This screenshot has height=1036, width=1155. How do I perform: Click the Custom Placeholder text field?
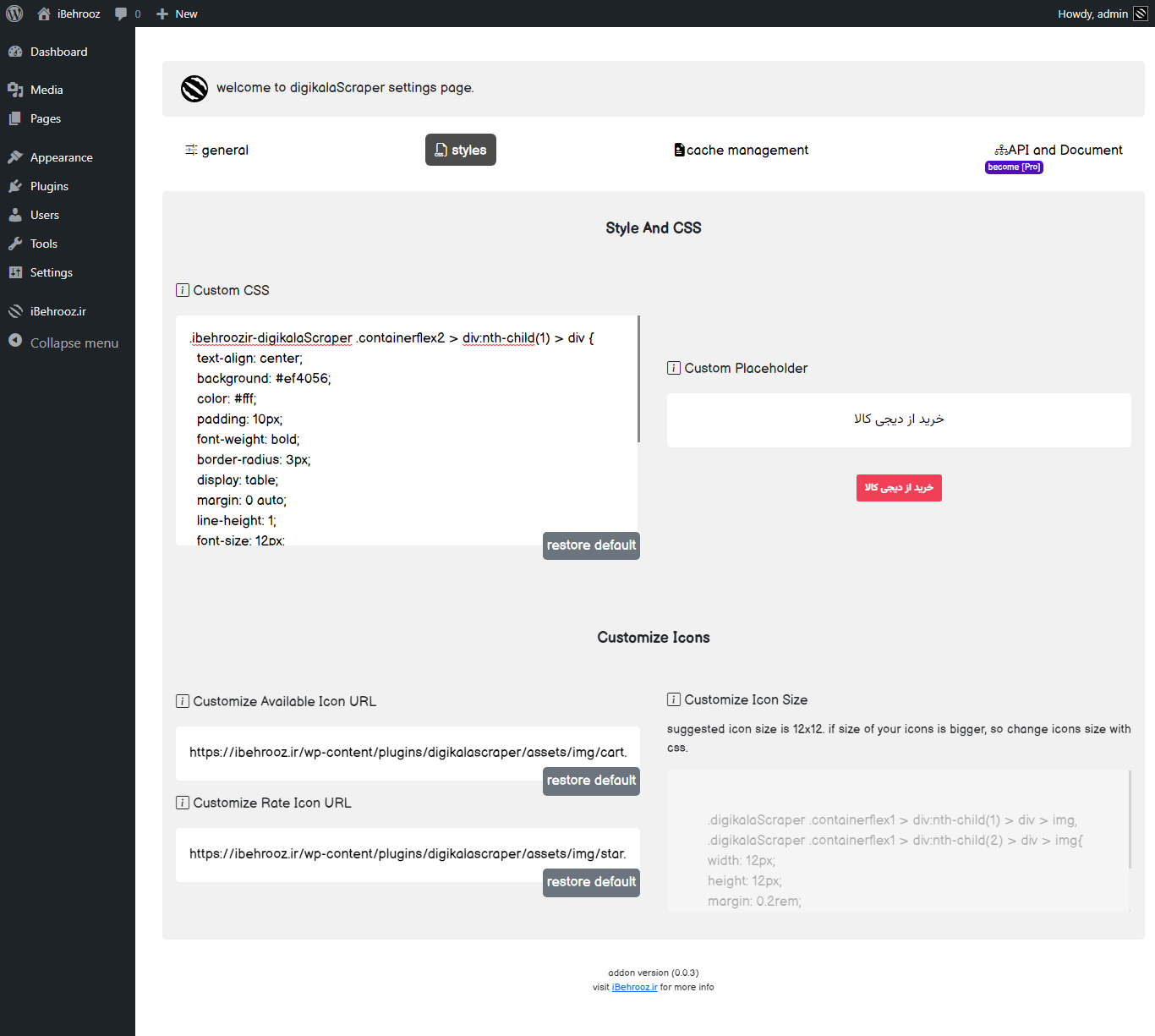[x=899, y=419]
